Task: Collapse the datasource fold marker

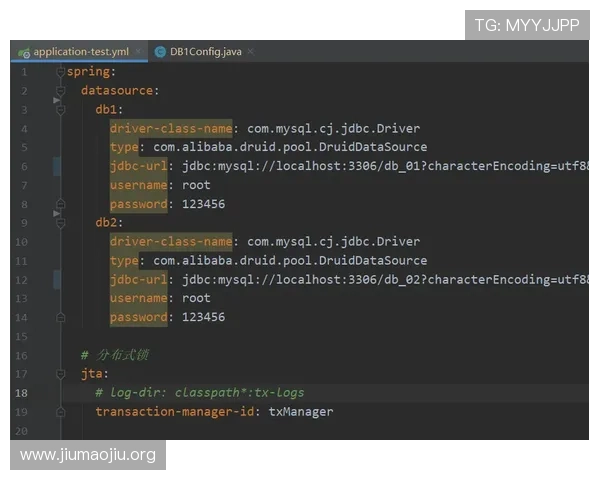Action: tap(60, 91)
